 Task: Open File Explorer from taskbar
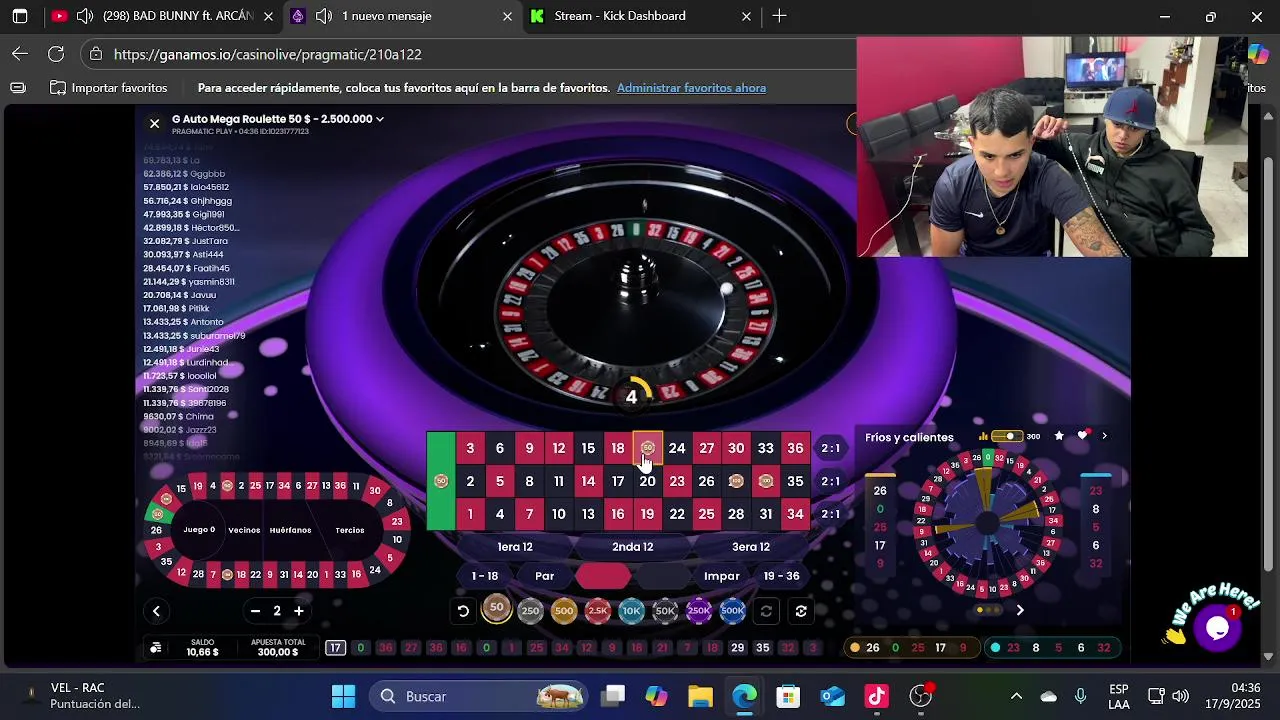[x=700, y=696]
